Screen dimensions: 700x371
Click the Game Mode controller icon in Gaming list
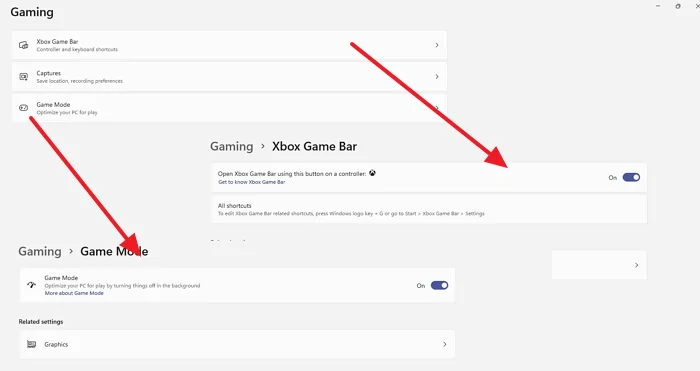[24, 108]
